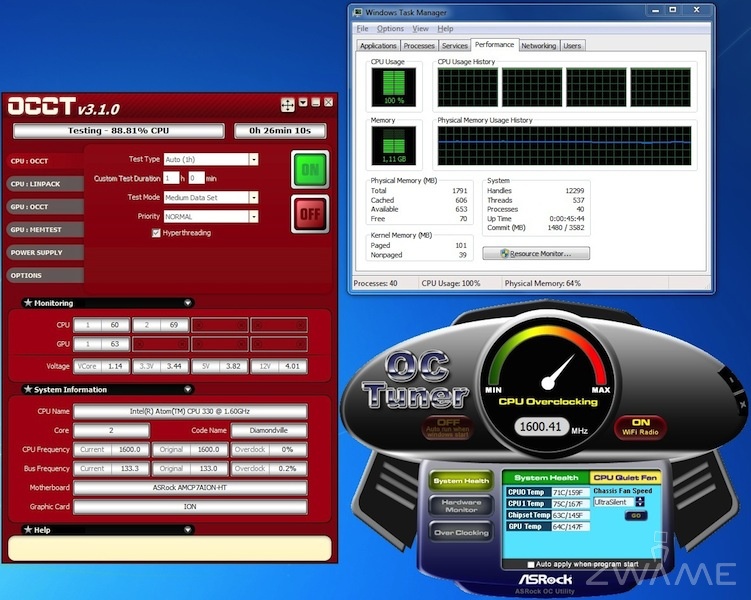This screenshot has height=600, width=751.
Task: Click the Over Clocking button
Action: pos(461,532)
